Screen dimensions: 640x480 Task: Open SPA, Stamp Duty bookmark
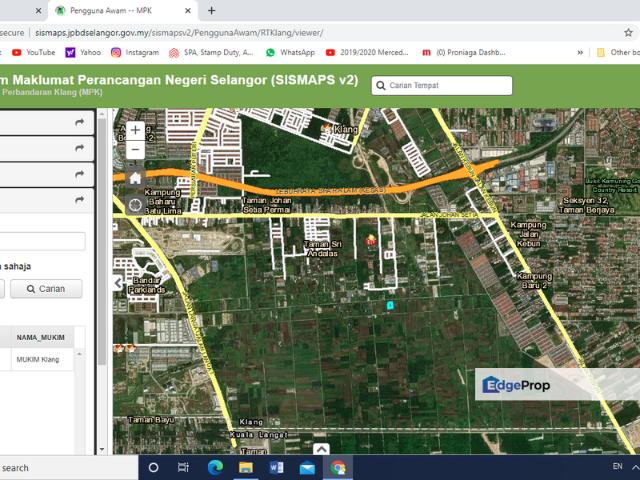[x=211, y=52]
